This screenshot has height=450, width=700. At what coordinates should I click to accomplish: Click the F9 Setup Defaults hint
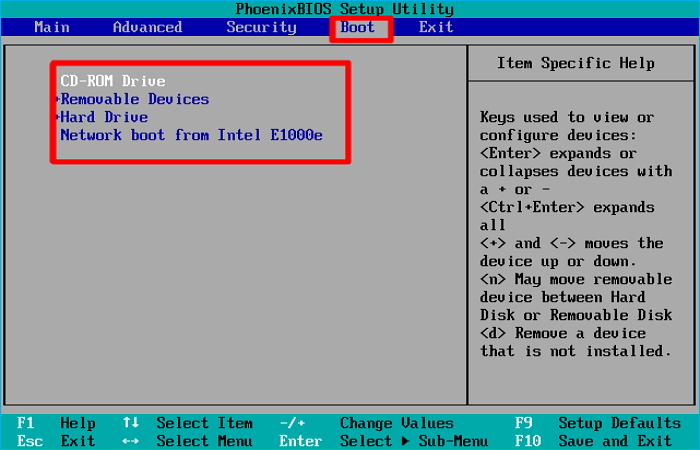(598, 423)
